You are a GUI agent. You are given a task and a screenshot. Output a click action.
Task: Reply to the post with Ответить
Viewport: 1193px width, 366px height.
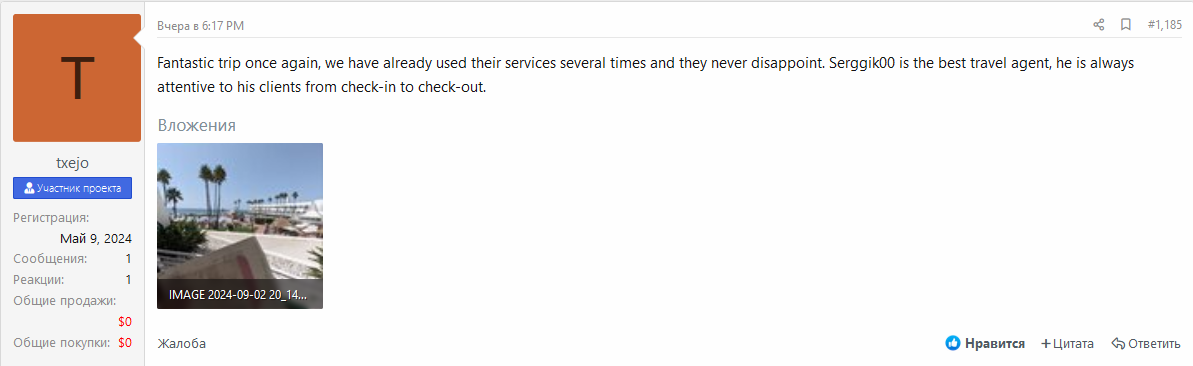point(1146,344)
